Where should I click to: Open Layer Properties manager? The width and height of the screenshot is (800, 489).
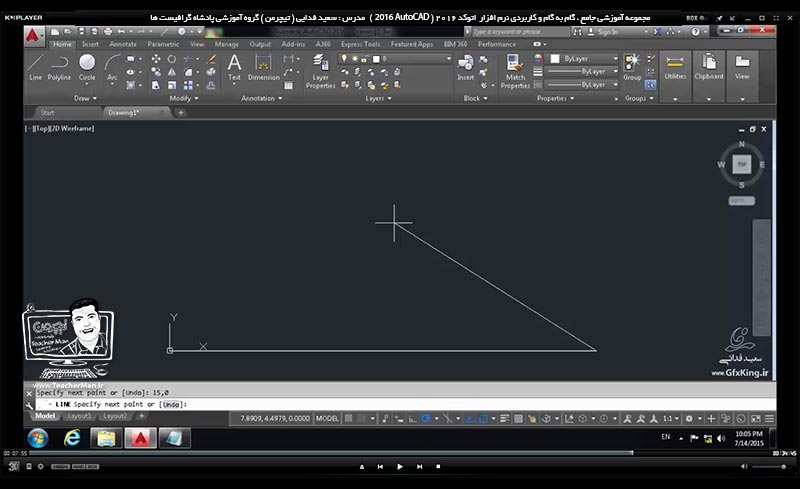320,71
